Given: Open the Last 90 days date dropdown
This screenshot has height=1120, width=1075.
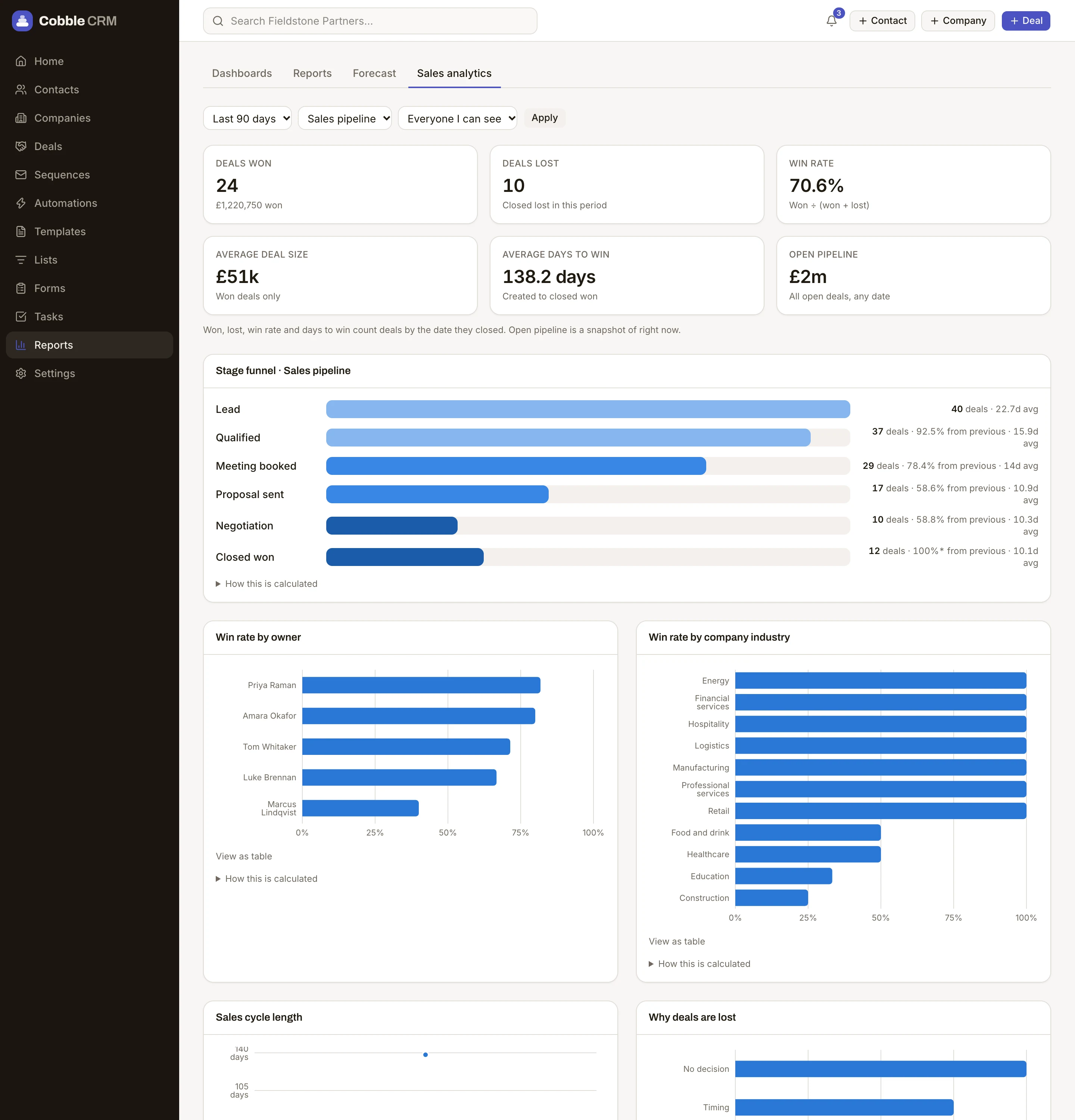Looking at the screenshot, I should pos(247,118).
